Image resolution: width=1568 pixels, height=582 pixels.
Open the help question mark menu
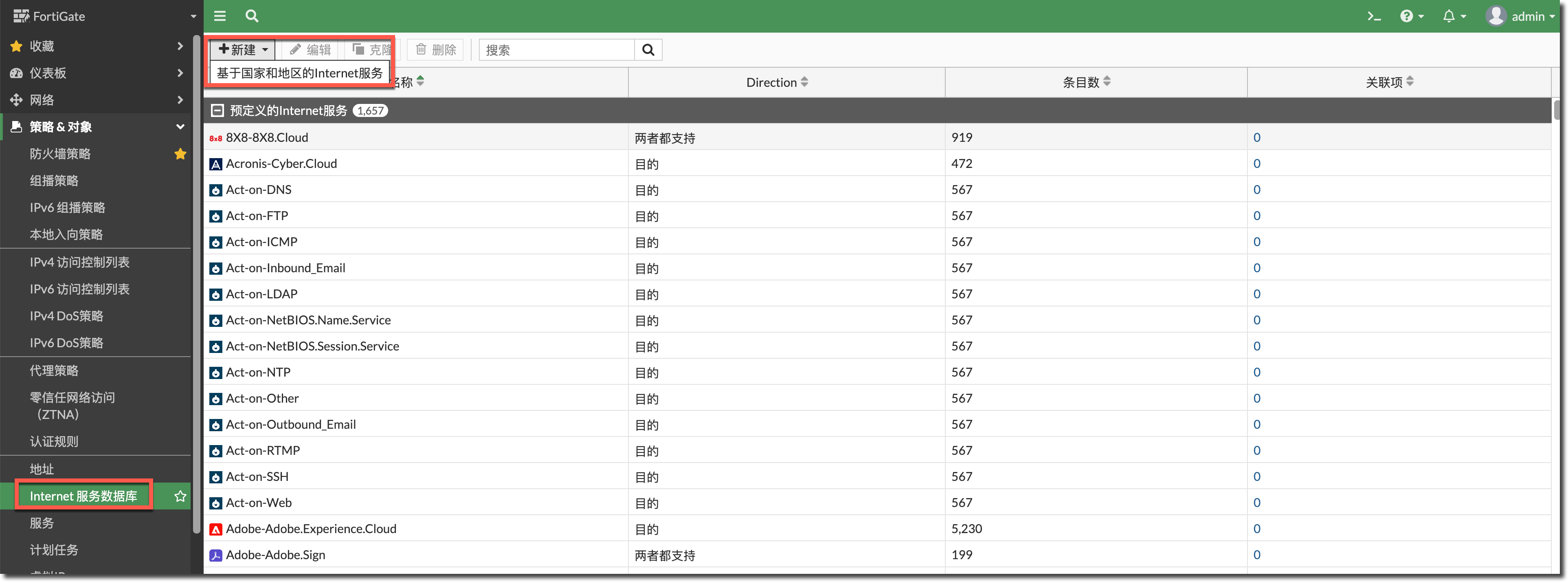tap(1412, 16)
